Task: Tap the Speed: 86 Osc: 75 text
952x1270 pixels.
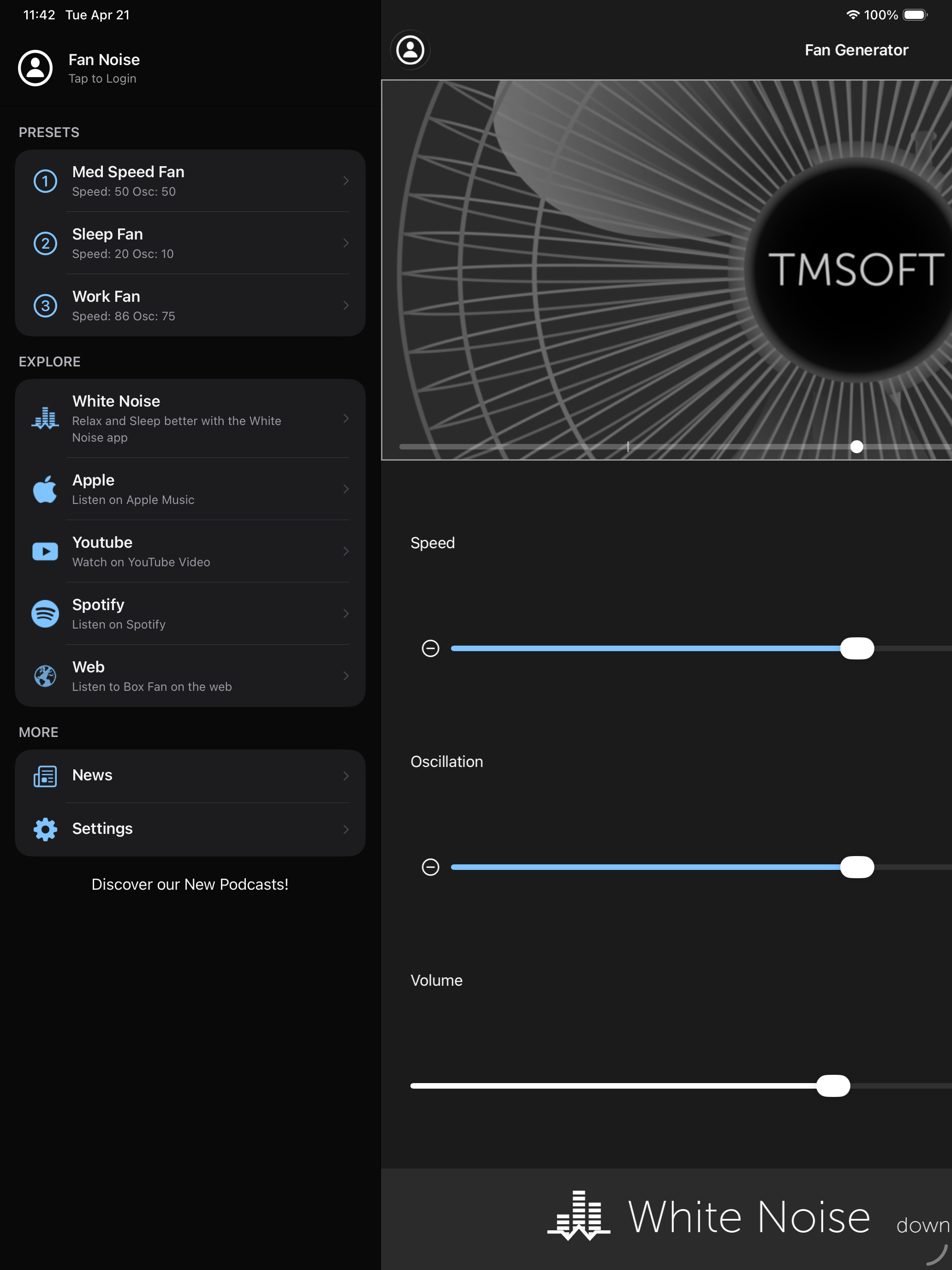Action: point(124,317)
